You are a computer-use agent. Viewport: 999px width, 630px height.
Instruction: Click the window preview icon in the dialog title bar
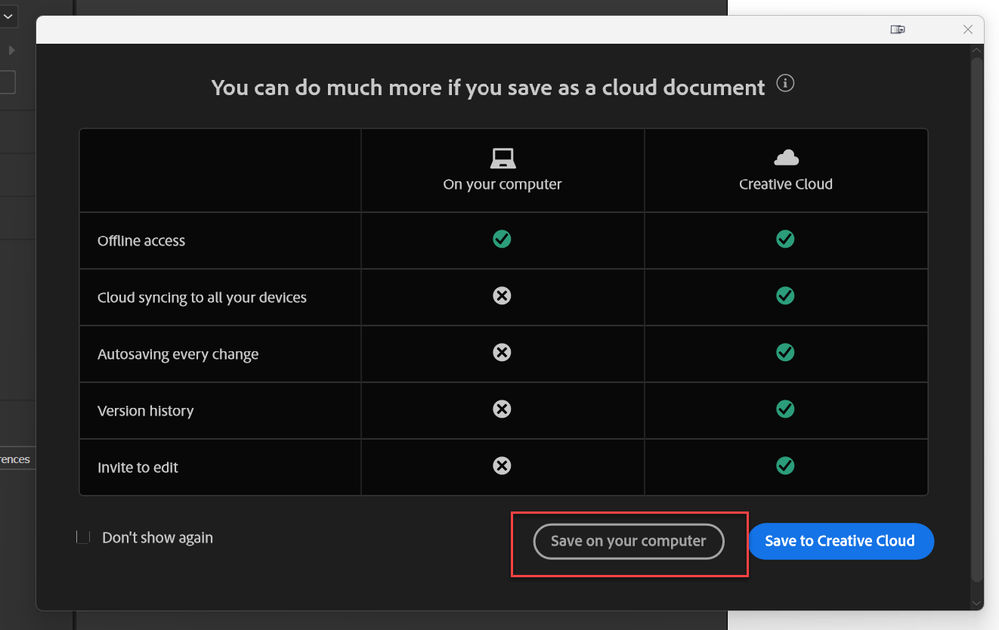pos(897,29)
